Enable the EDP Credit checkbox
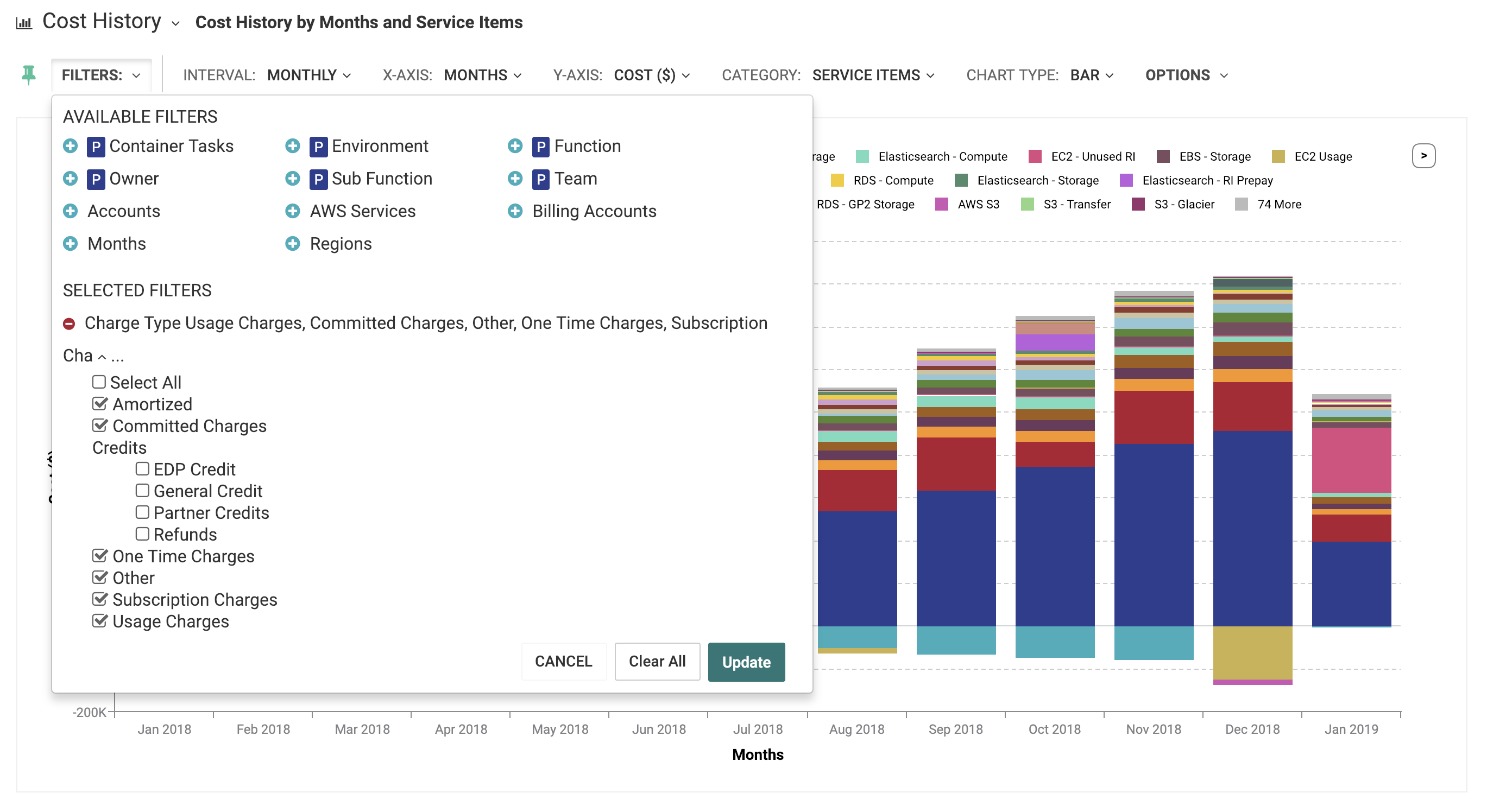1487x812 pixels. click(x=143, y=468)
